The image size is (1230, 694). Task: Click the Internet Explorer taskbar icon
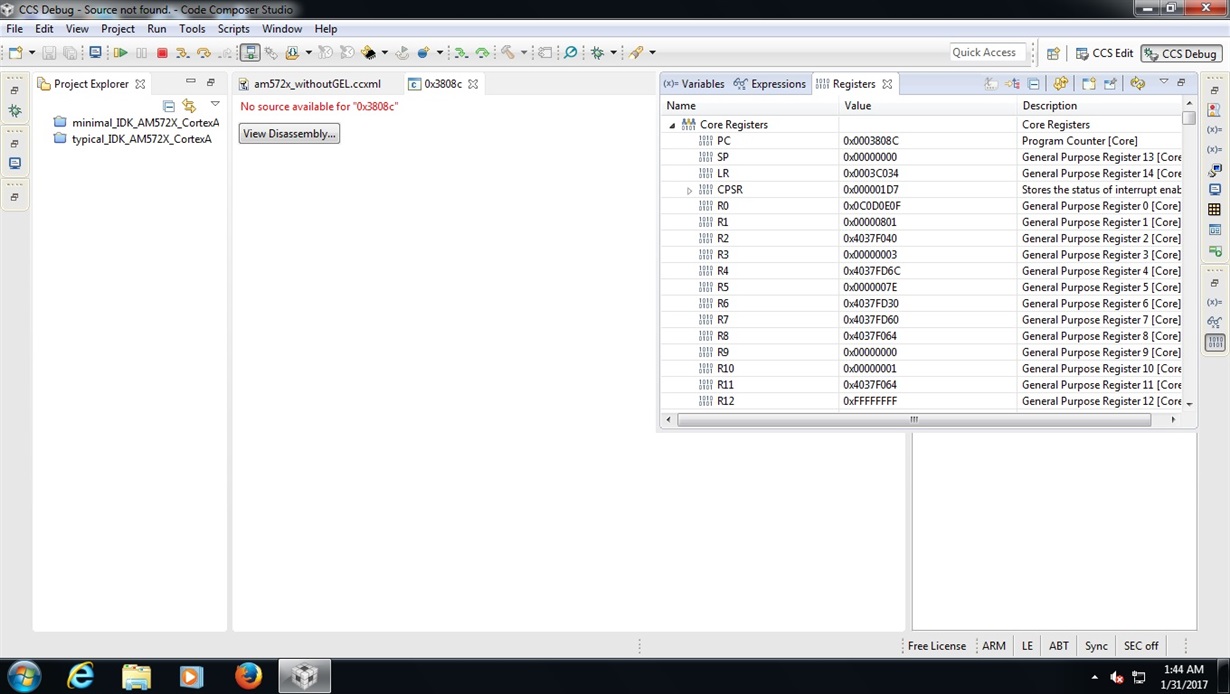point(80,676)
